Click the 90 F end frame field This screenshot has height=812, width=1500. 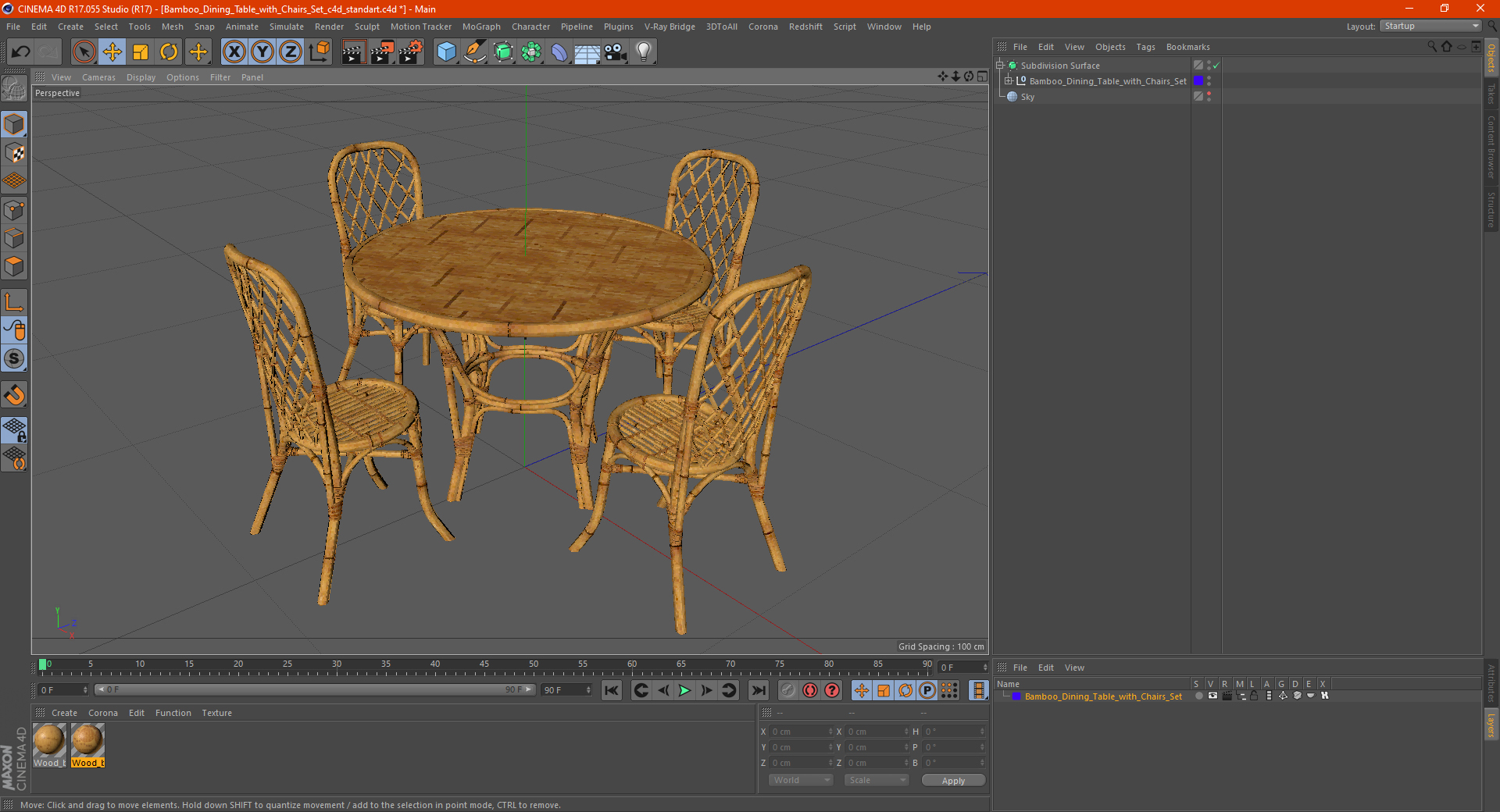coord(567,690)
